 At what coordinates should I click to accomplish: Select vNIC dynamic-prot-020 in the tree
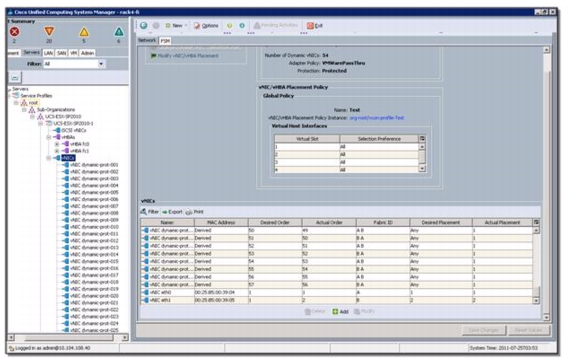point(94,296)
